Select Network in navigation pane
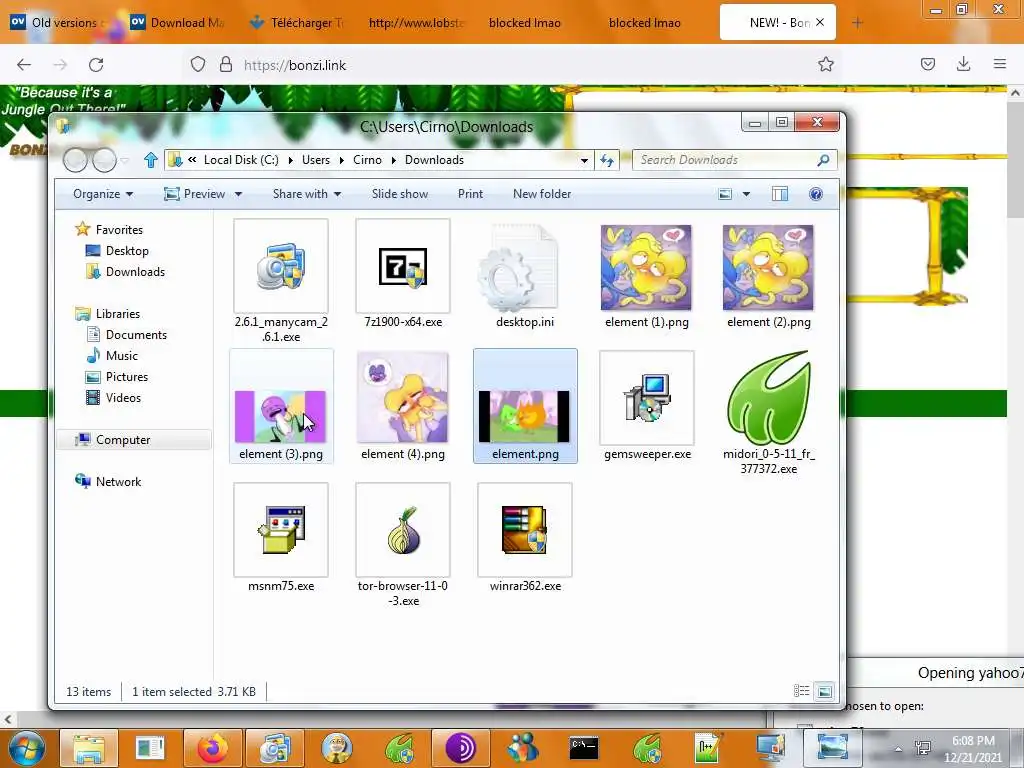The height and width of the screenshot is (768, 1024). point(118,481)
